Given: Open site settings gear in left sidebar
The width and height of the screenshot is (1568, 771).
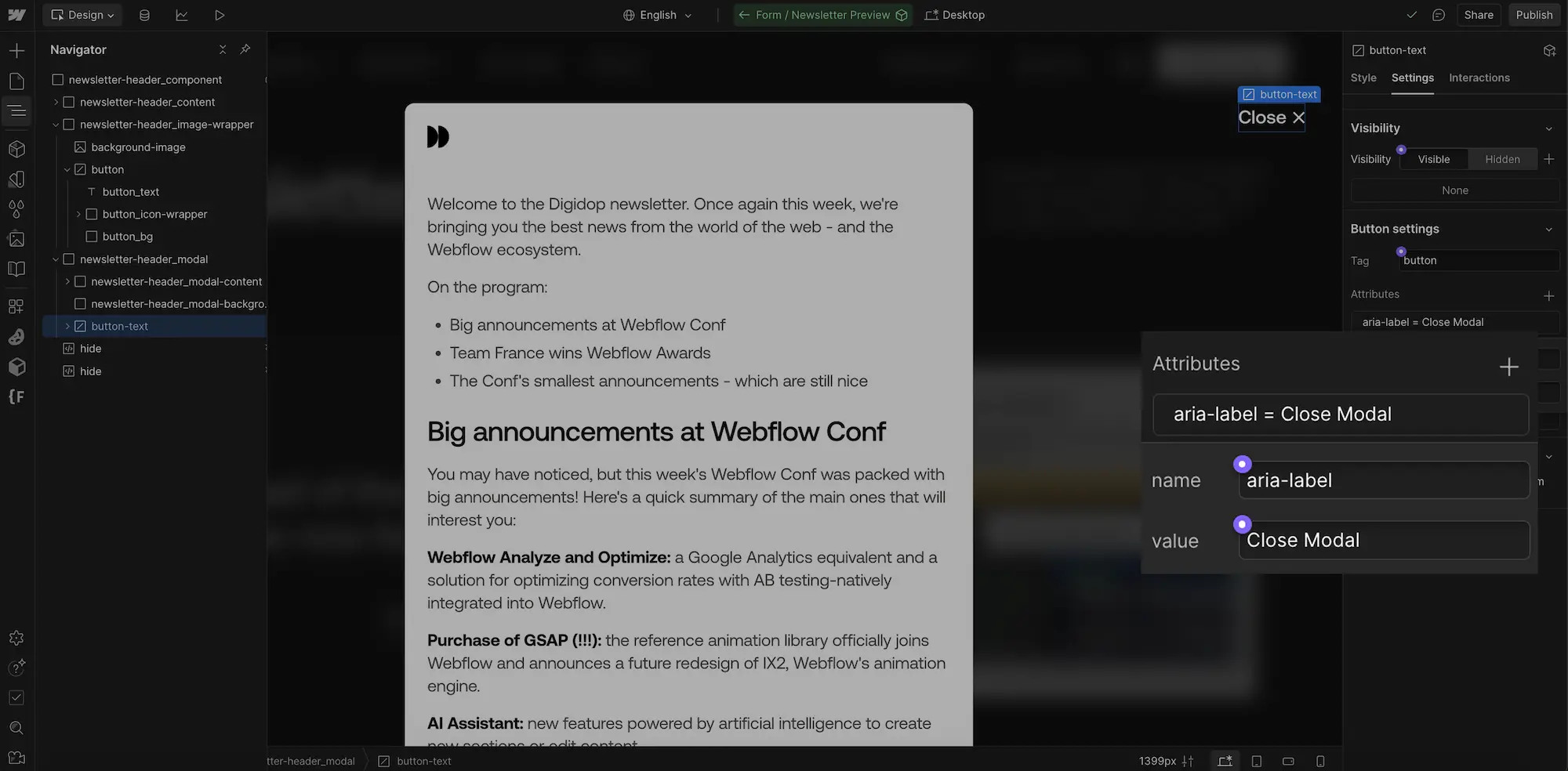Looking at the screenshot, I should pyautogui.click(x=16, y=638).
